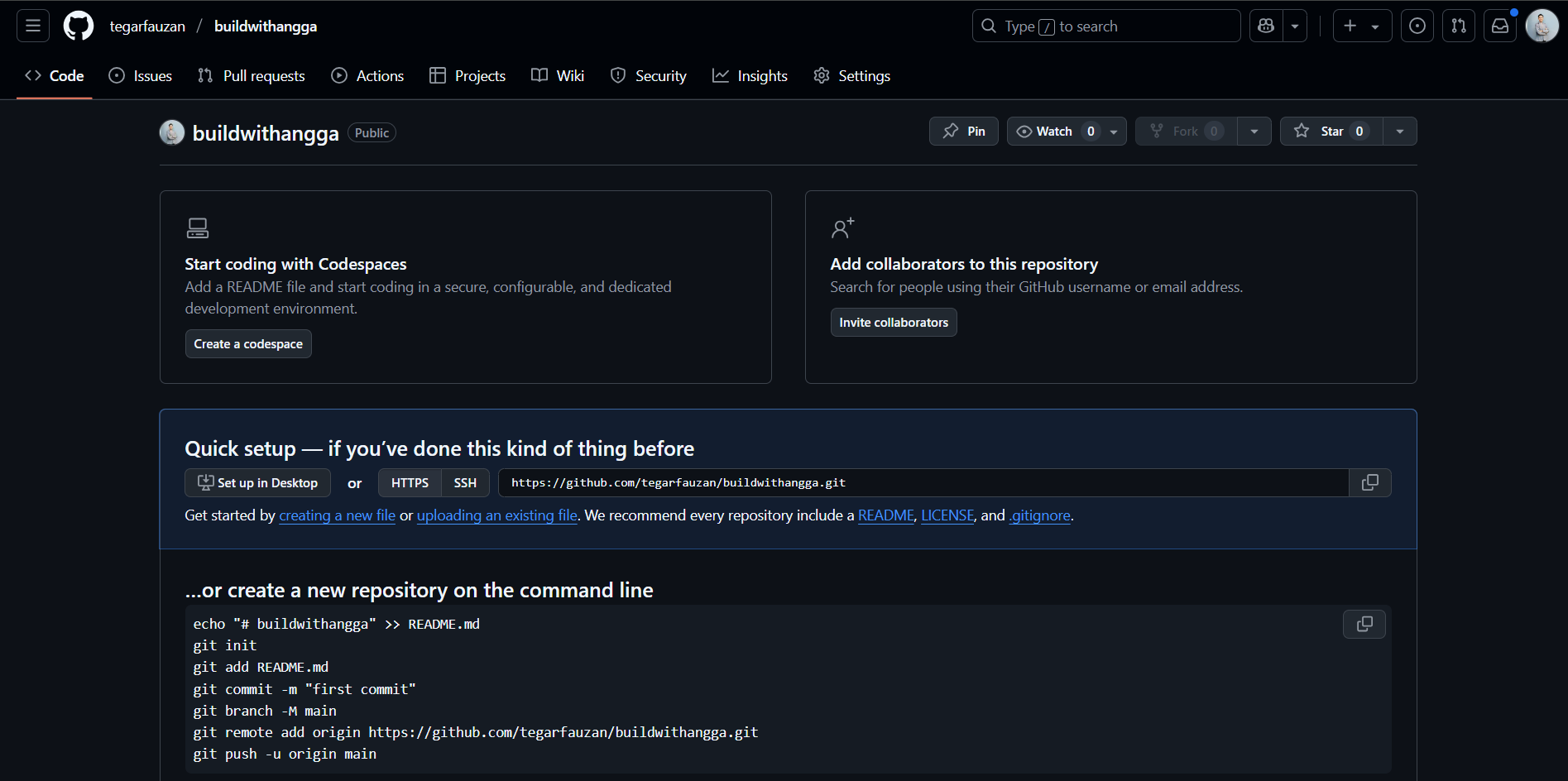
Task: Go to GitHub homepage via Octocat logo
Action: pyautogui.click(x=79, y=26)
